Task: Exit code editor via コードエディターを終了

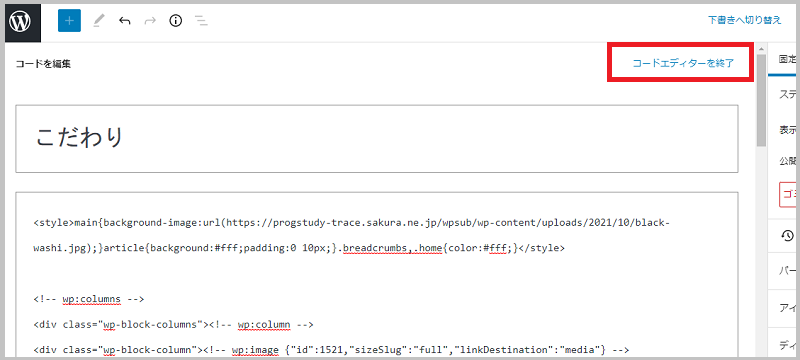Action: tap(683, 63)
